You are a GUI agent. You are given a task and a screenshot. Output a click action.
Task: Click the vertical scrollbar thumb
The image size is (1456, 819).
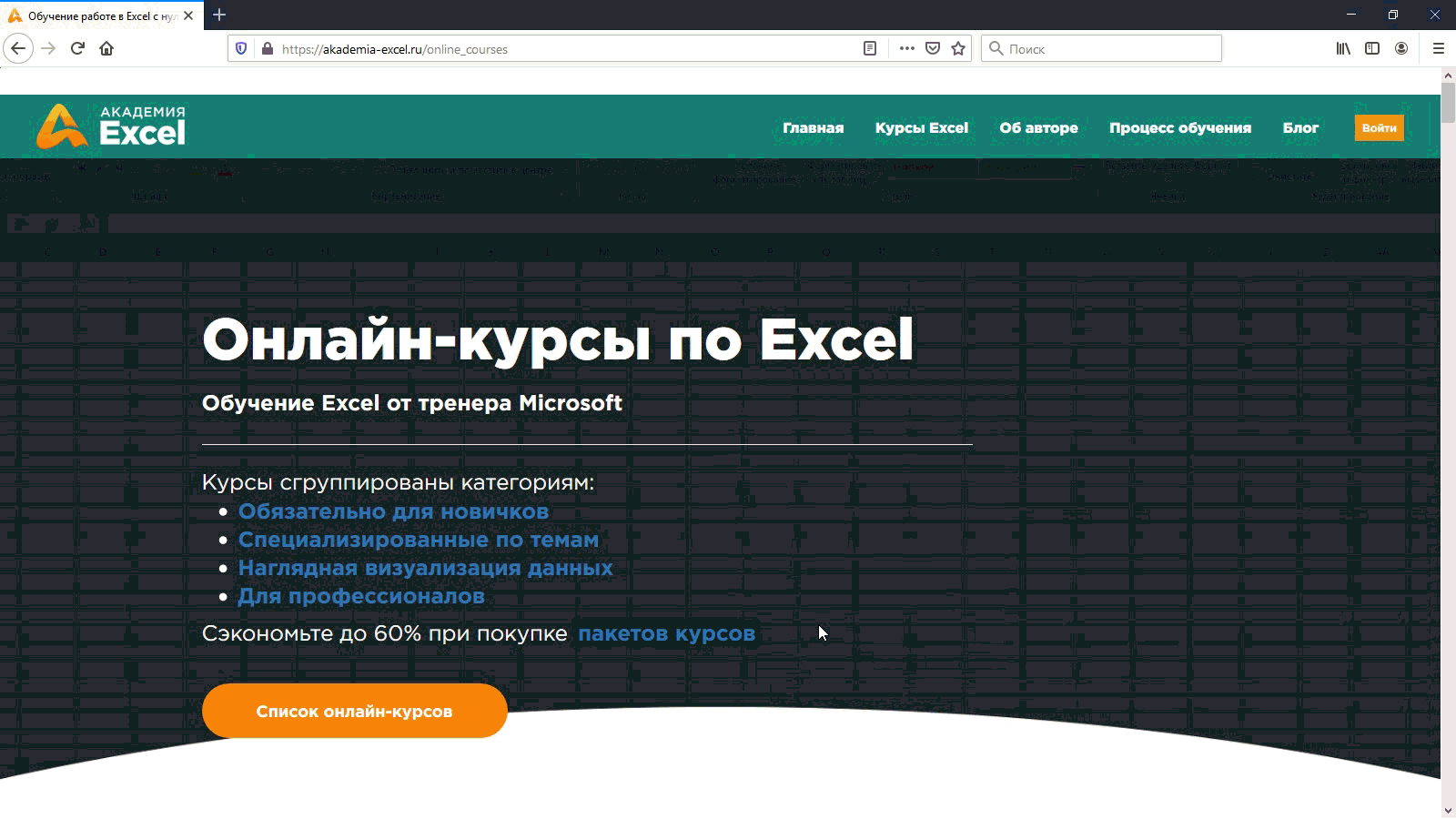[x=1448, y=102]
